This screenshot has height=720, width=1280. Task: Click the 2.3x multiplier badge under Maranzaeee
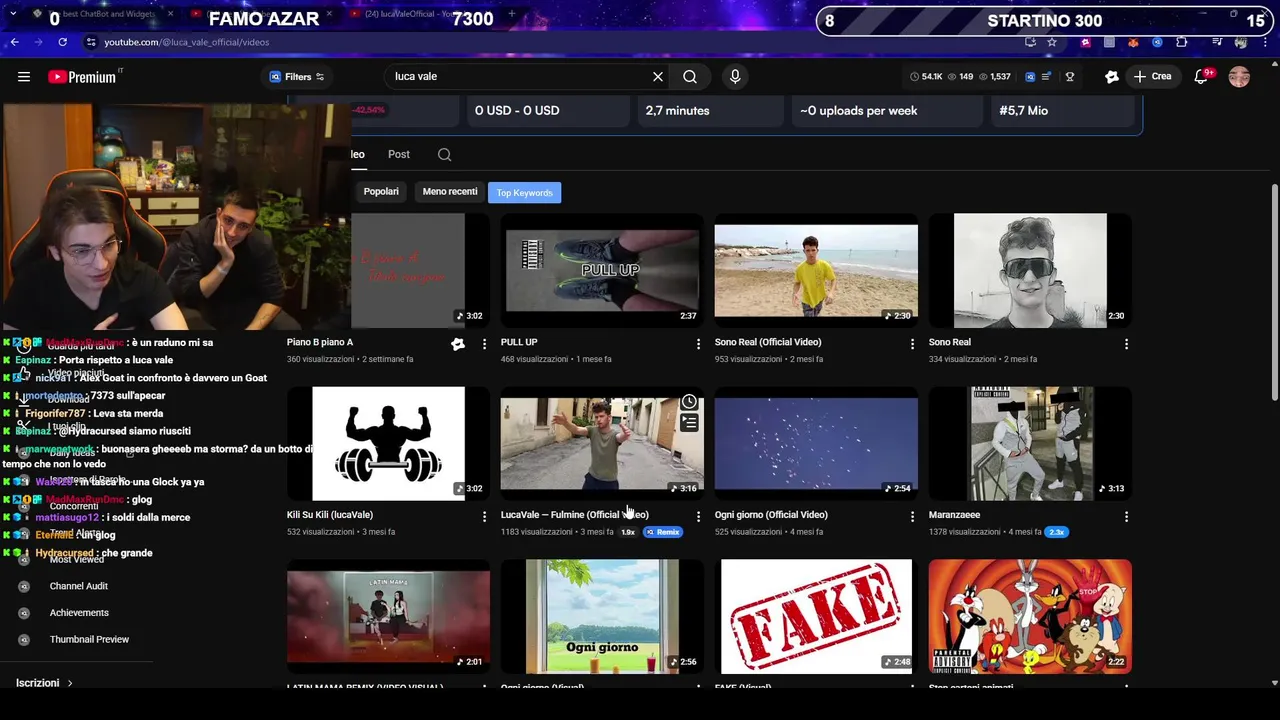[x=1057, y=532]
